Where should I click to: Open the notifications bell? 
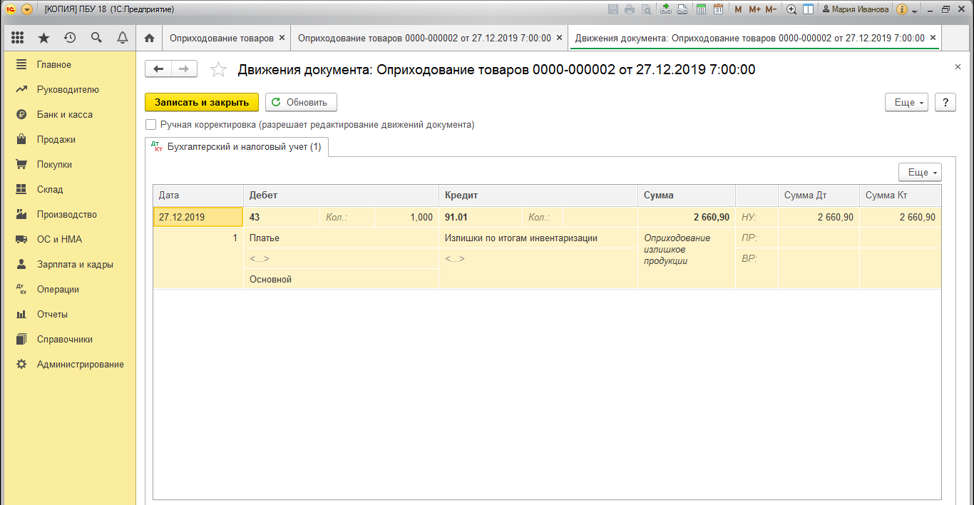coord(122,38)
